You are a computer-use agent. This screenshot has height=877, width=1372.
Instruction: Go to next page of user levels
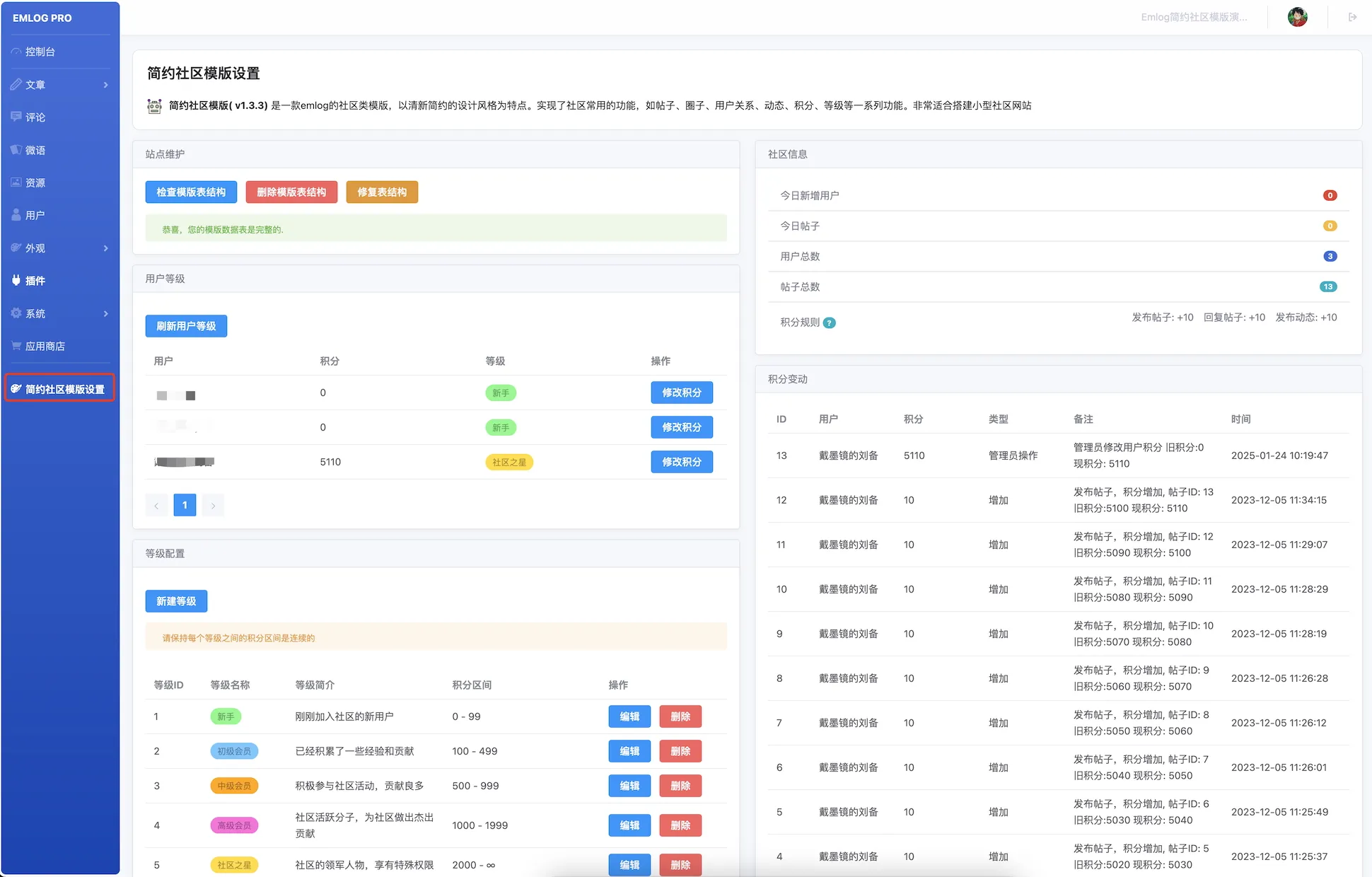[213, 505]
